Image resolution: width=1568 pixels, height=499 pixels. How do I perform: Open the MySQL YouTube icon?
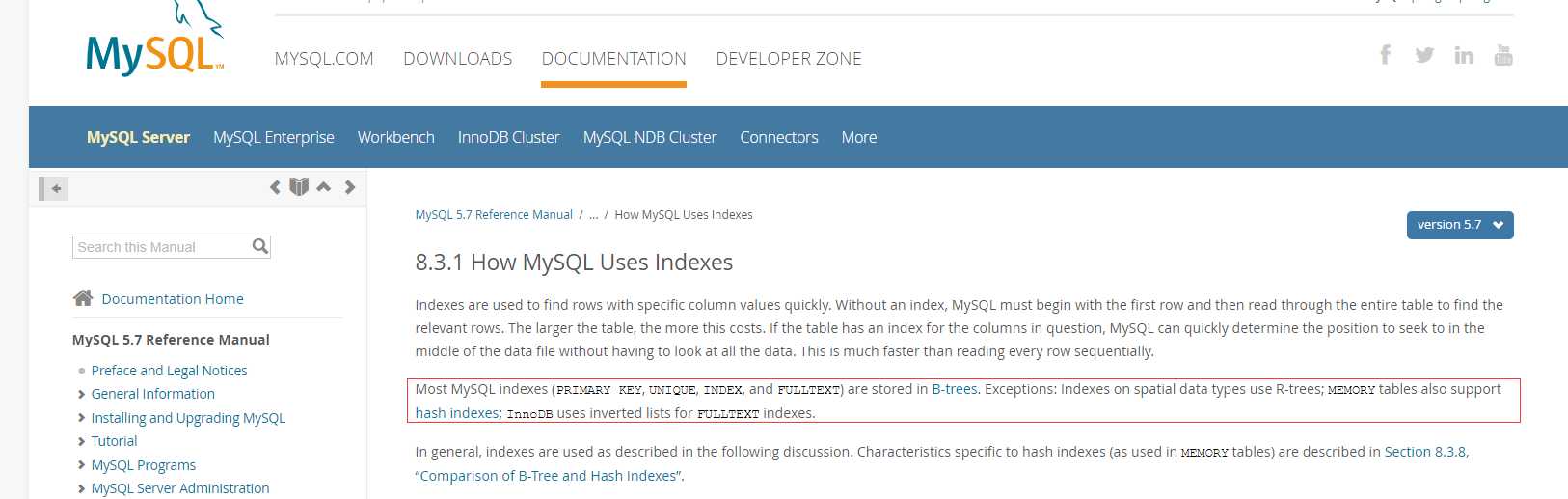click(x=1503, y=55)
